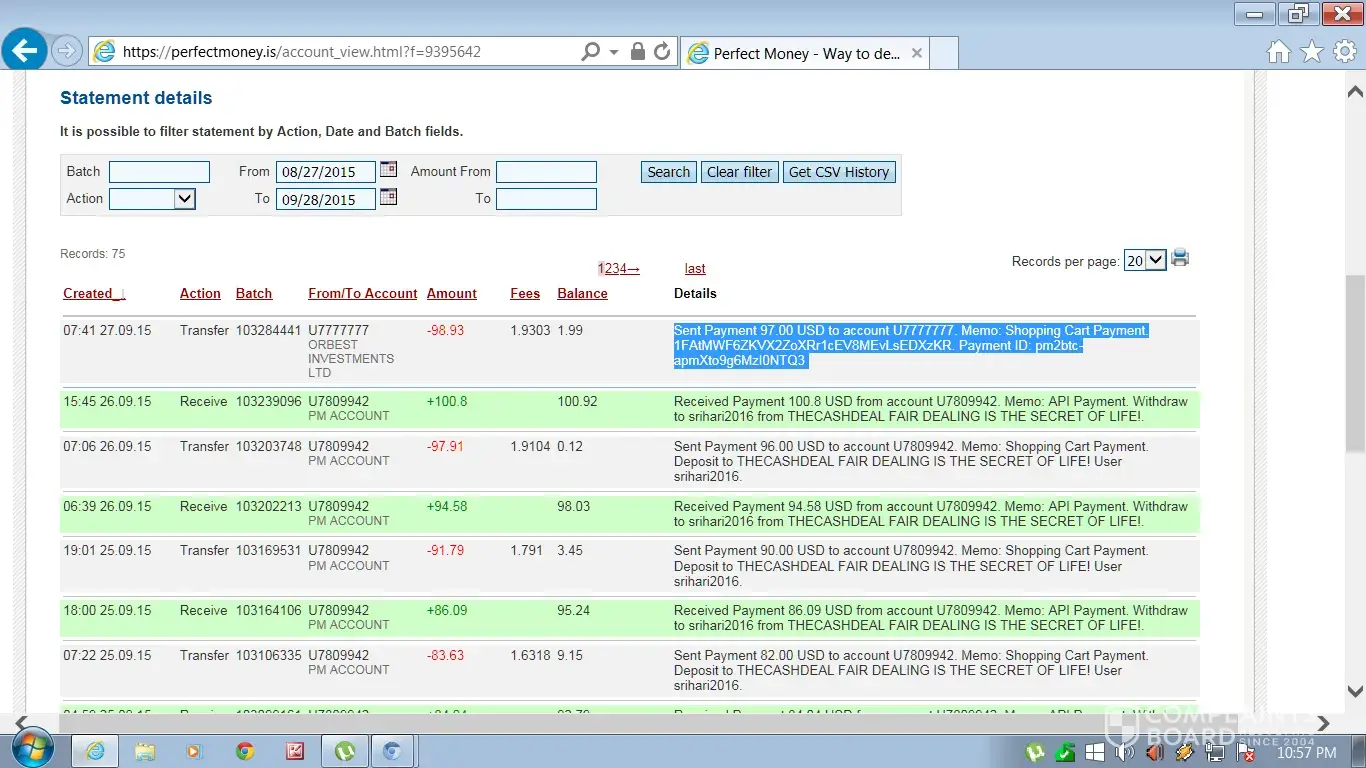Click the Search button
This screenshot has height=768, width=1366.
pos(668,172)
